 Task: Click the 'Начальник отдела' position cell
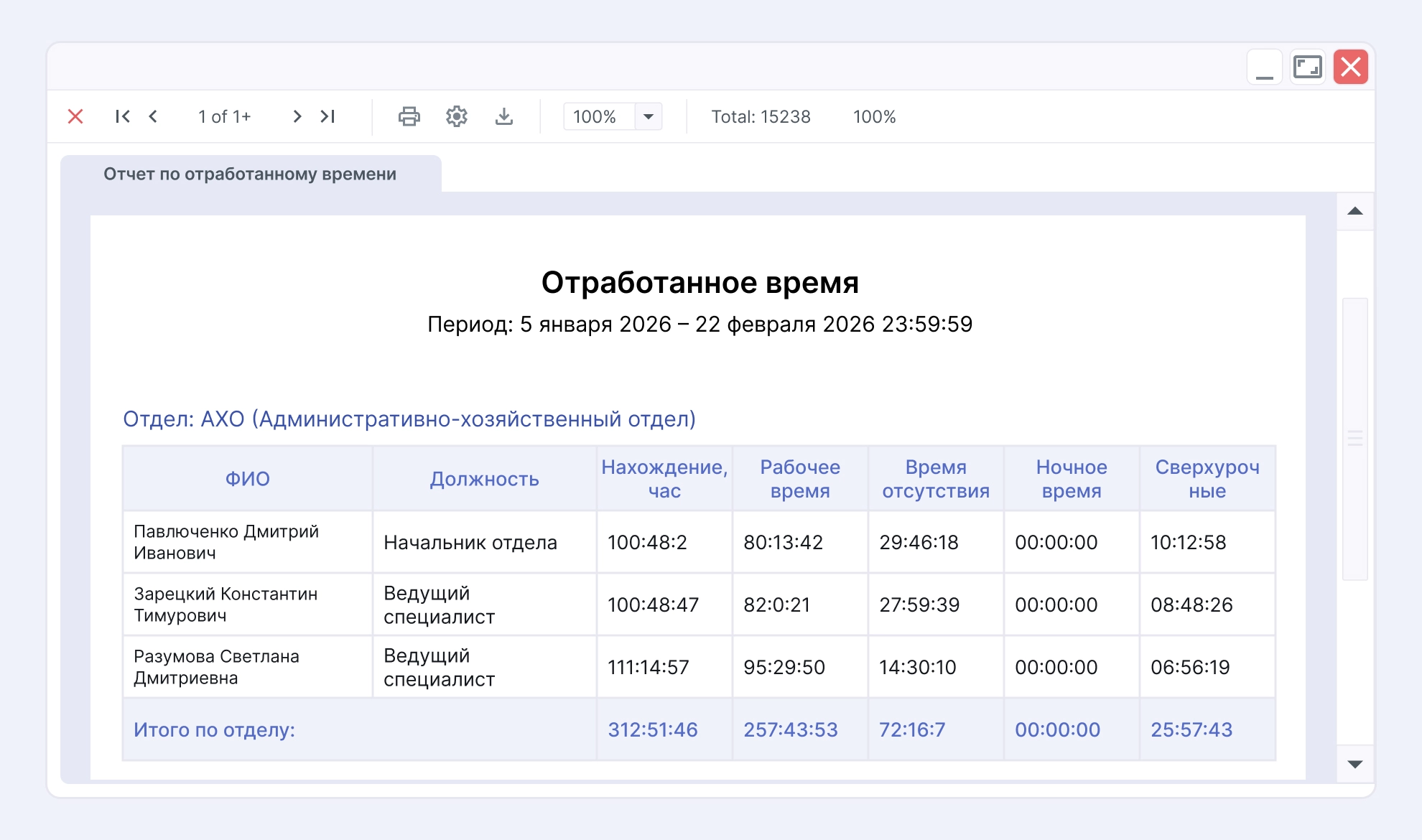(x=485, y=542)
